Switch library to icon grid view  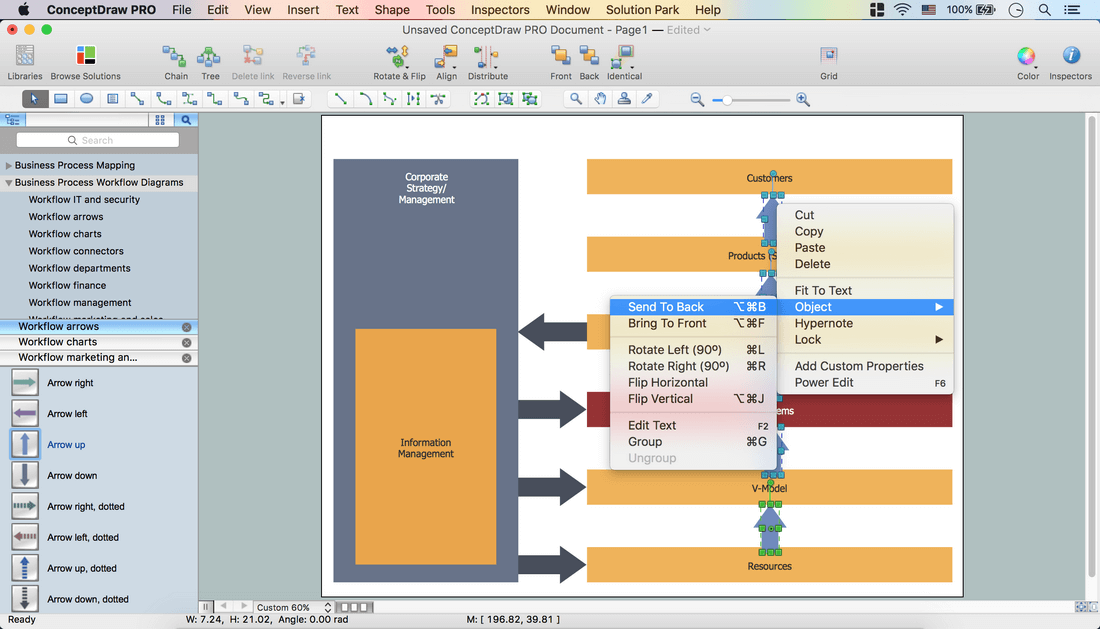pyautogui.click(x=160, y=120)
